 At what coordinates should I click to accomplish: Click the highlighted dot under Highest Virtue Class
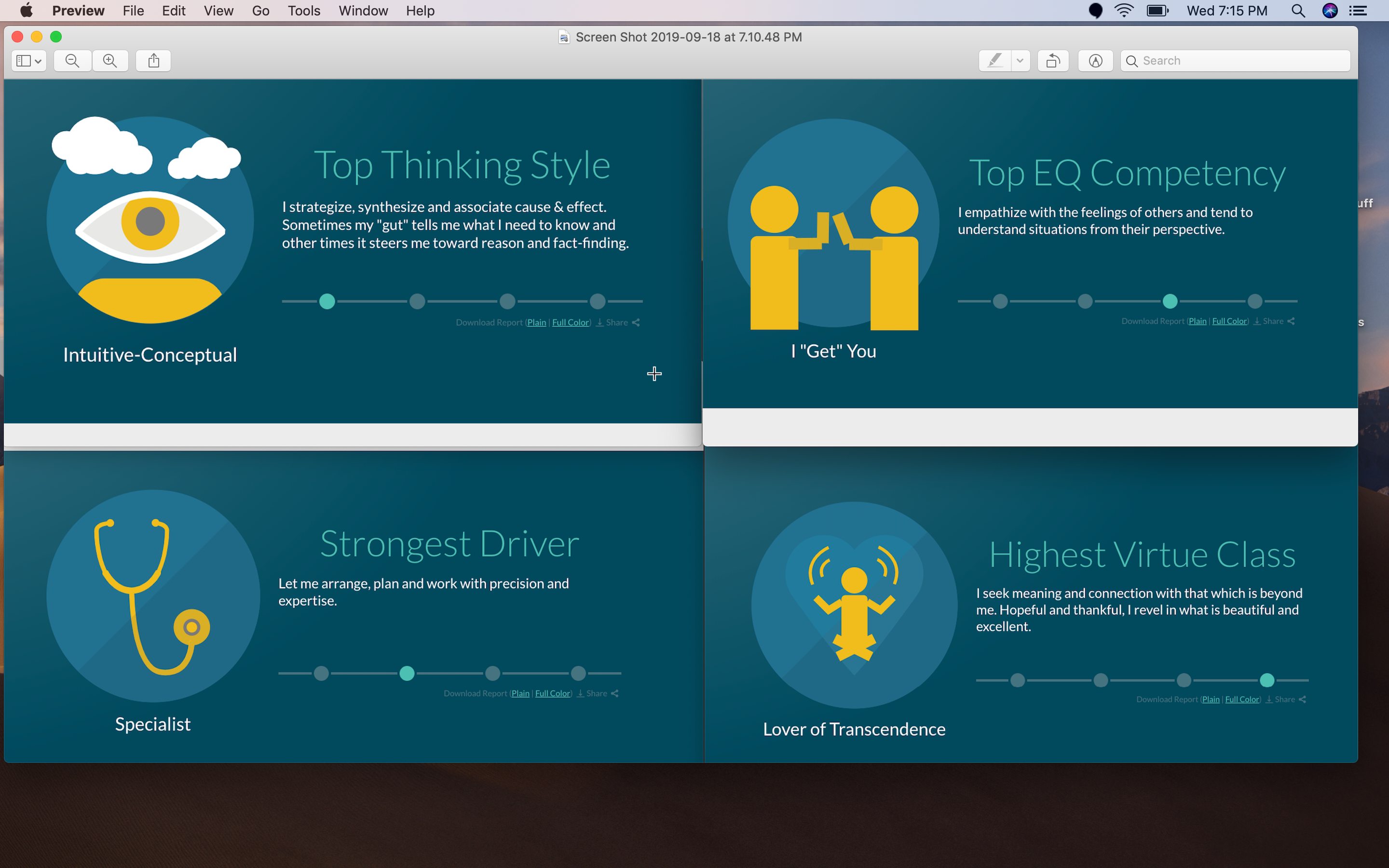point(1267,680)
